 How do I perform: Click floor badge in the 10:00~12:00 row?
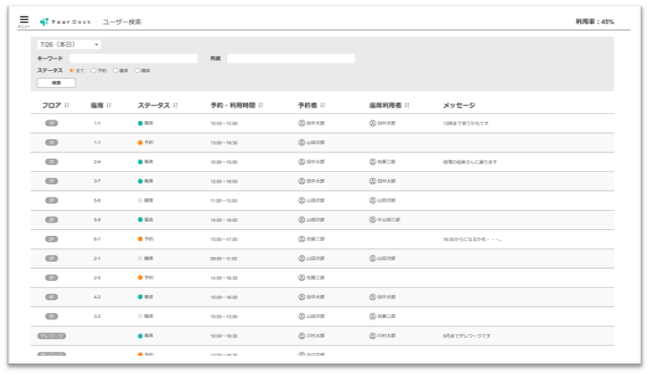(x=51, y=123)
